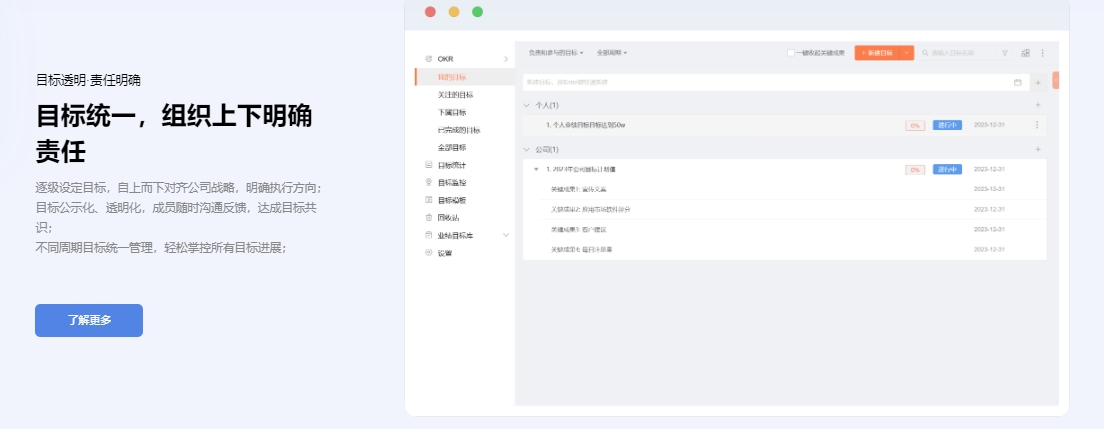
Task: Select 下属目标 in the sidebar
Action: click(452, 112)
